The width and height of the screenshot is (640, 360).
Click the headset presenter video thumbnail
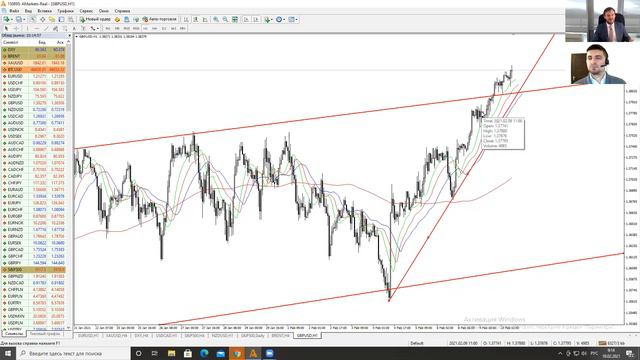pyautogui.click(x=598, y=64)
